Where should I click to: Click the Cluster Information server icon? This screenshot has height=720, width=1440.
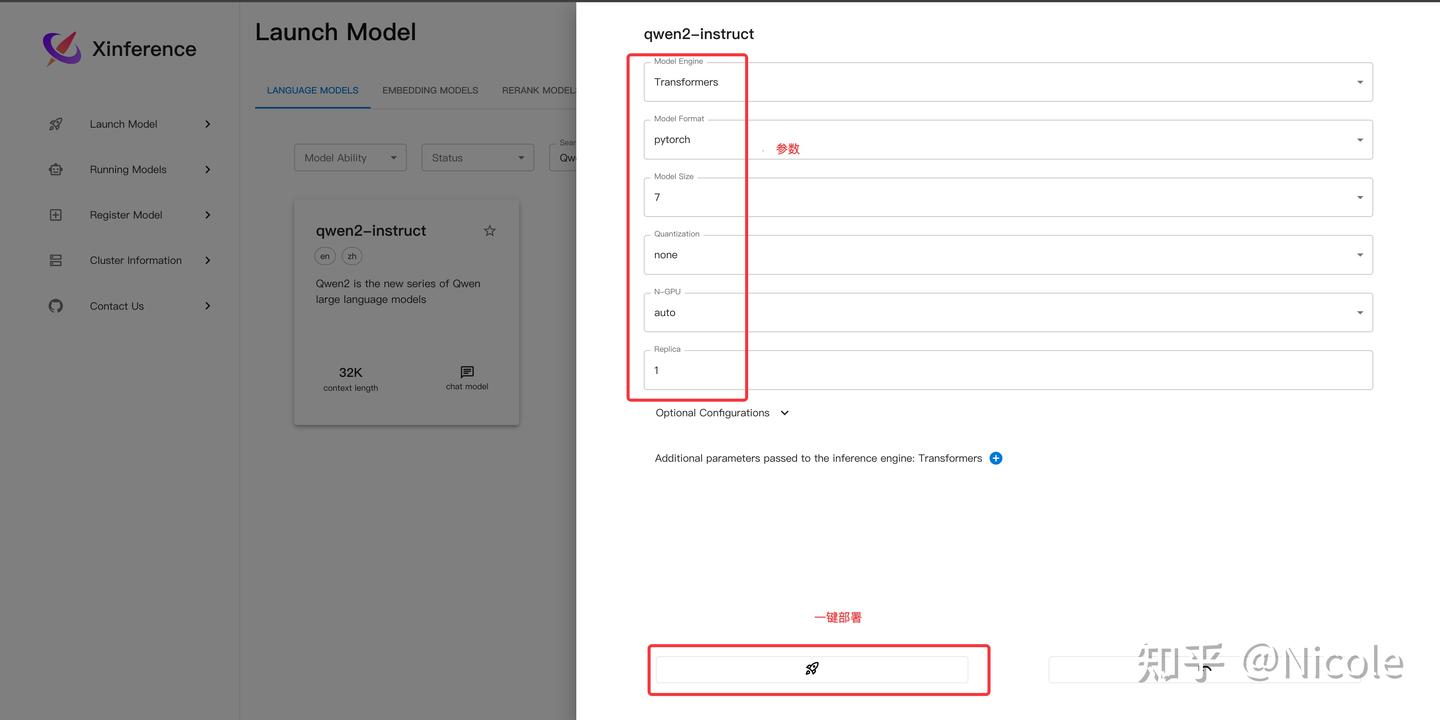56,260
